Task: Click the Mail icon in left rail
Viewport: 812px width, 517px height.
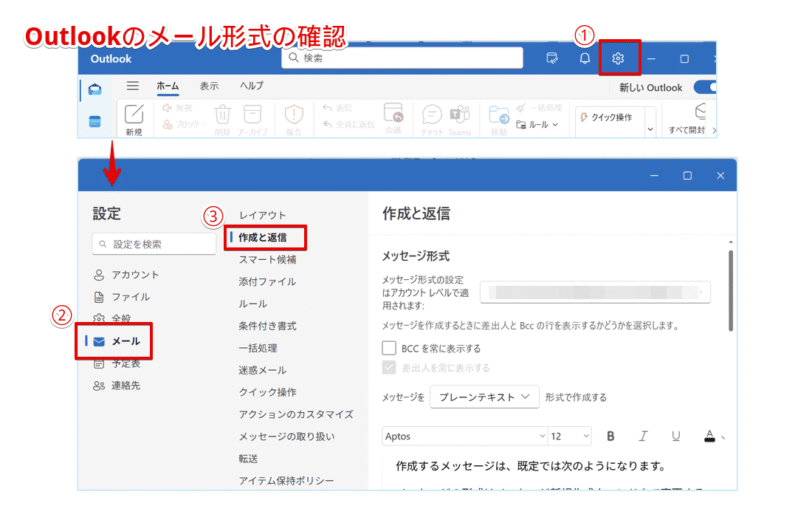Action: point(95,90)
